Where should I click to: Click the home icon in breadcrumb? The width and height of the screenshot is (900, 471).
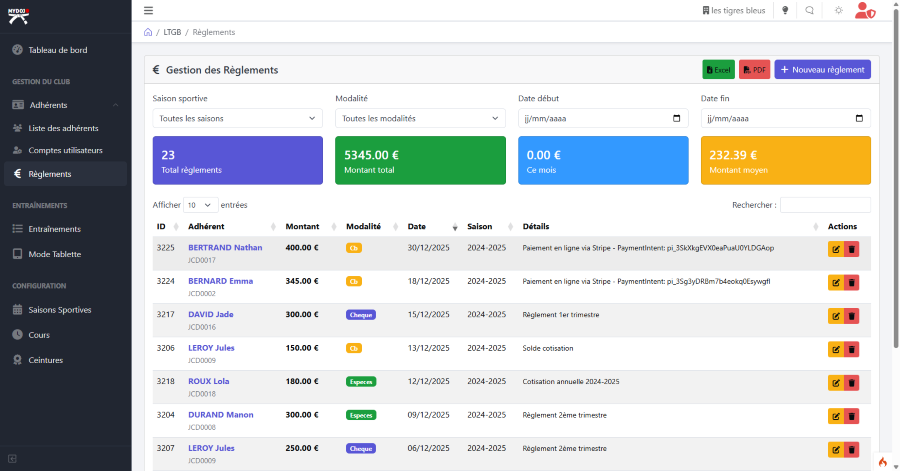tap(148, 32)
